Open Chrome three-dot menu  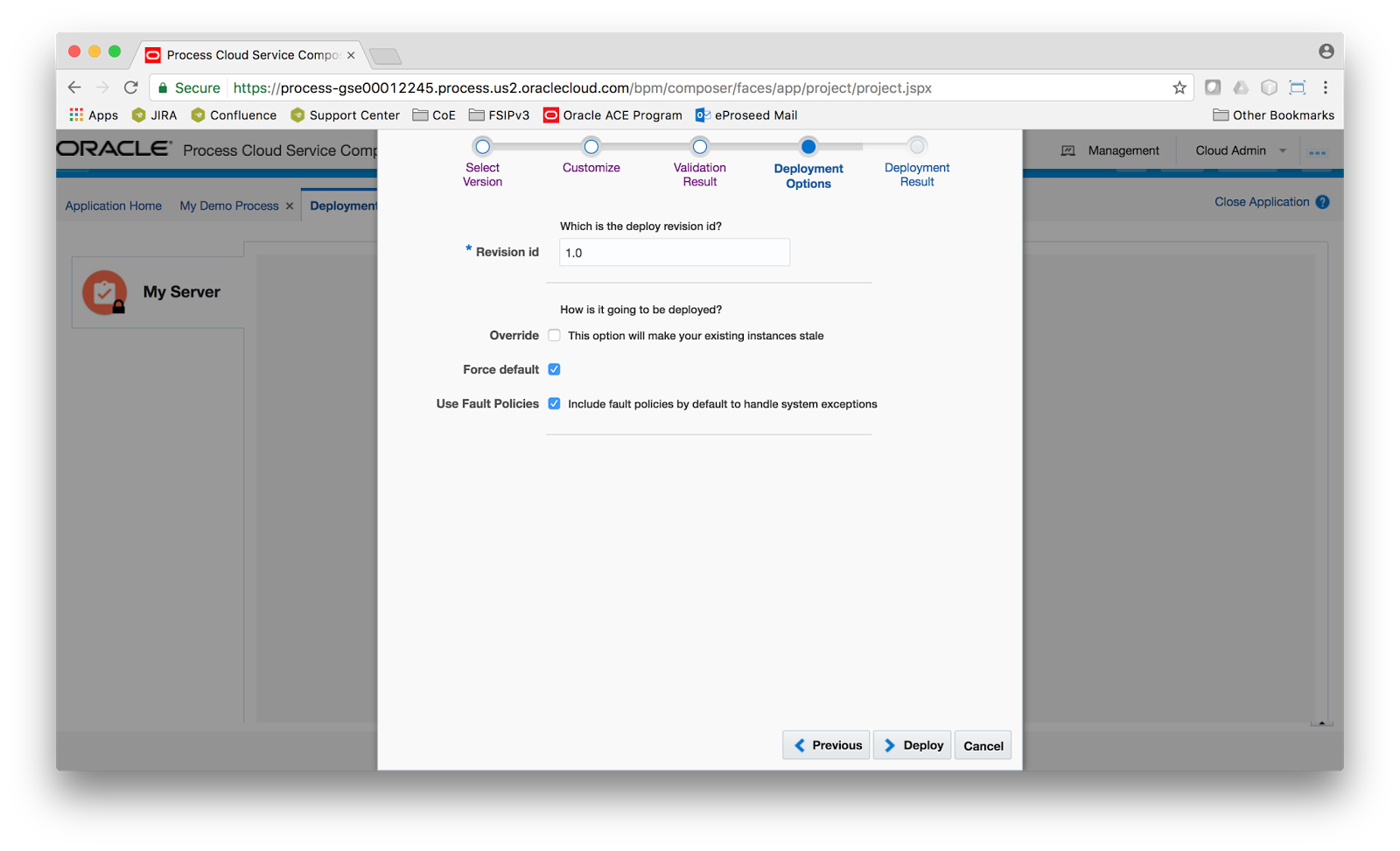(x=1326, y=87)
